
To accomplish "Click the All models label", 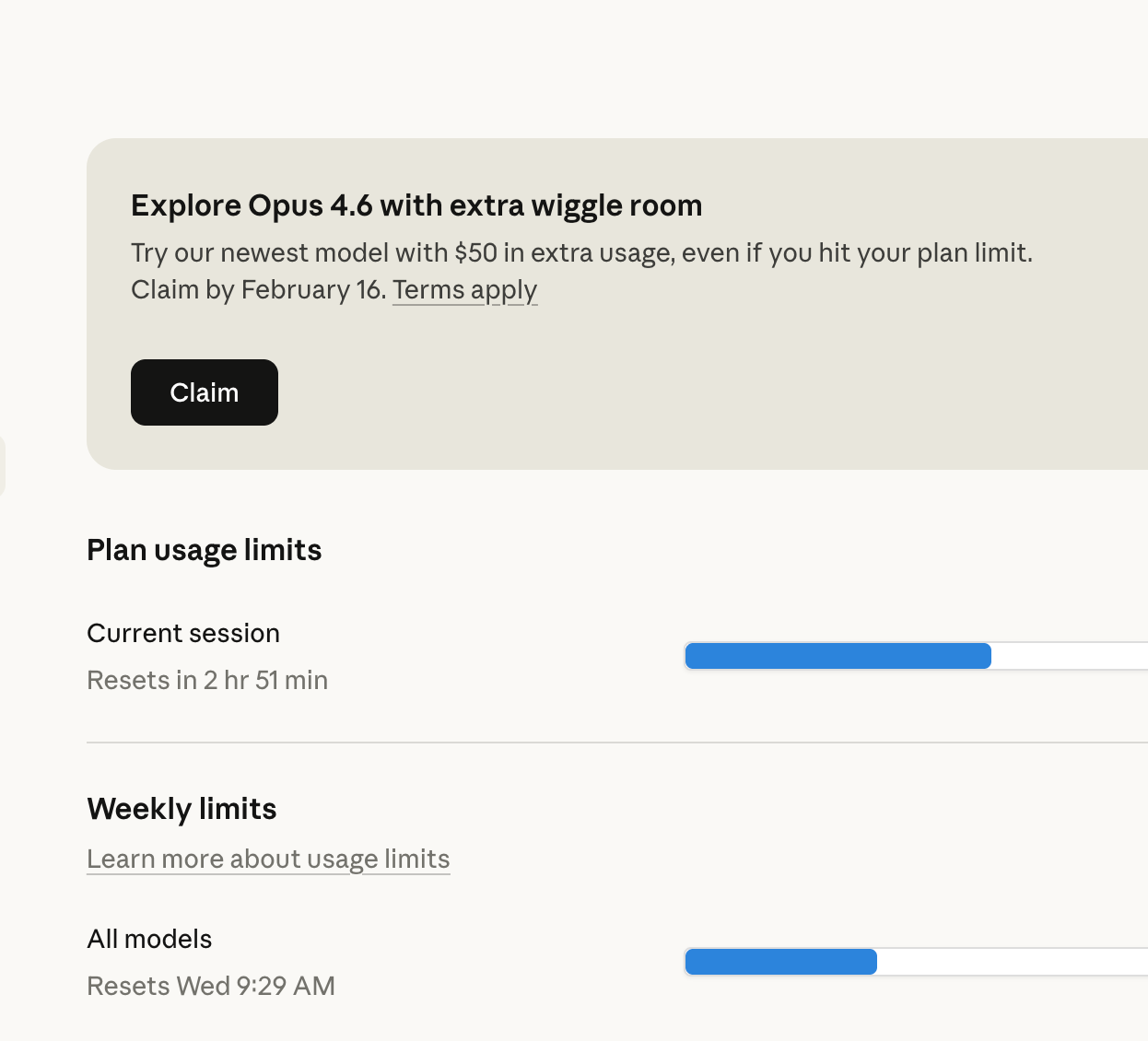I will click(x=149, y=939).
